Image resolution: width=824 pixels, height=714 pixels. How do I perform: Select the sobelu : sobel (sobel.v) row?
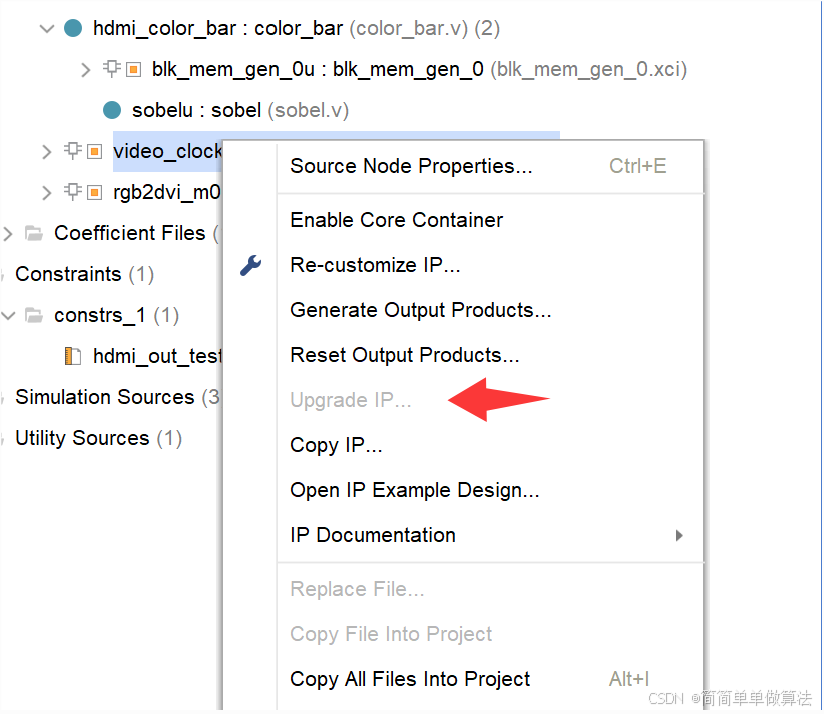240,110
